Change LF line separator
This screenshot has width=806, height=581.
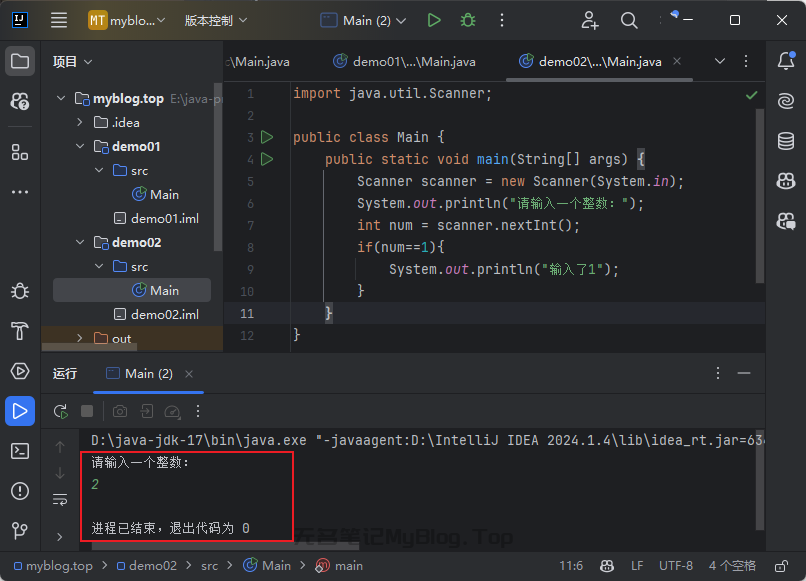[637, 566]
